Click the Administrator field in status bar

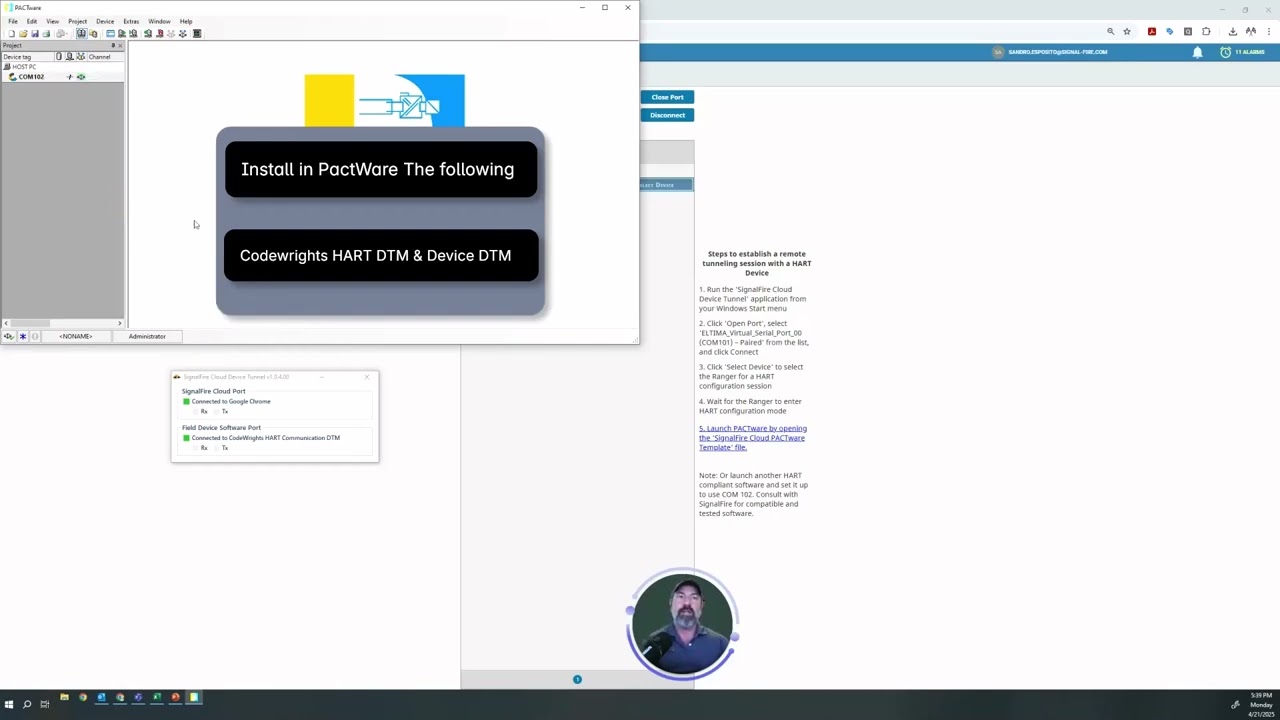[147, 337]
